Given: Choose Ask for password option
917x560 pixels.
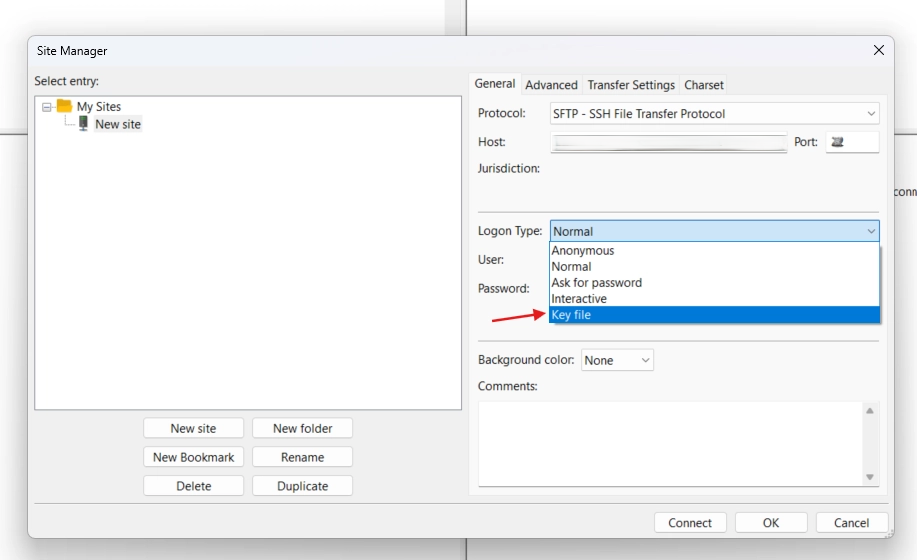Looking at the screenshot, I should (x=714, y=282).
